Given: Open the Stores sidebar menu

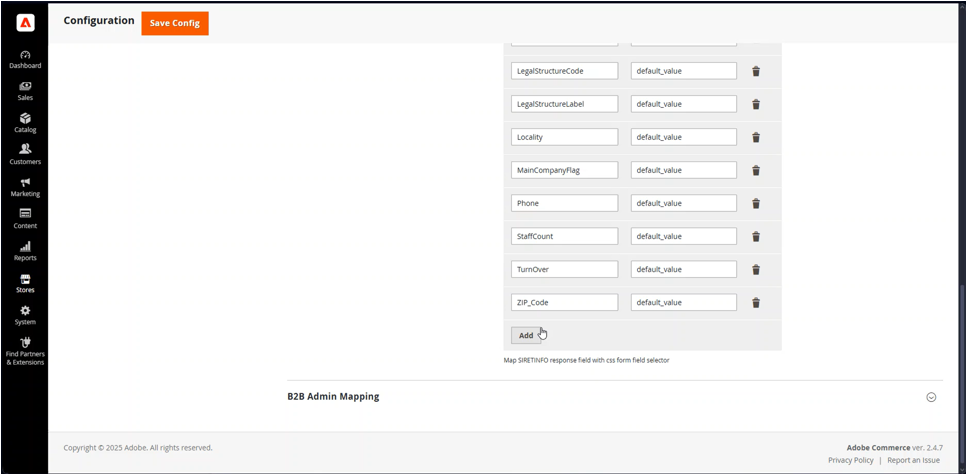Looking at the screenshot, I should click(25, 283).
